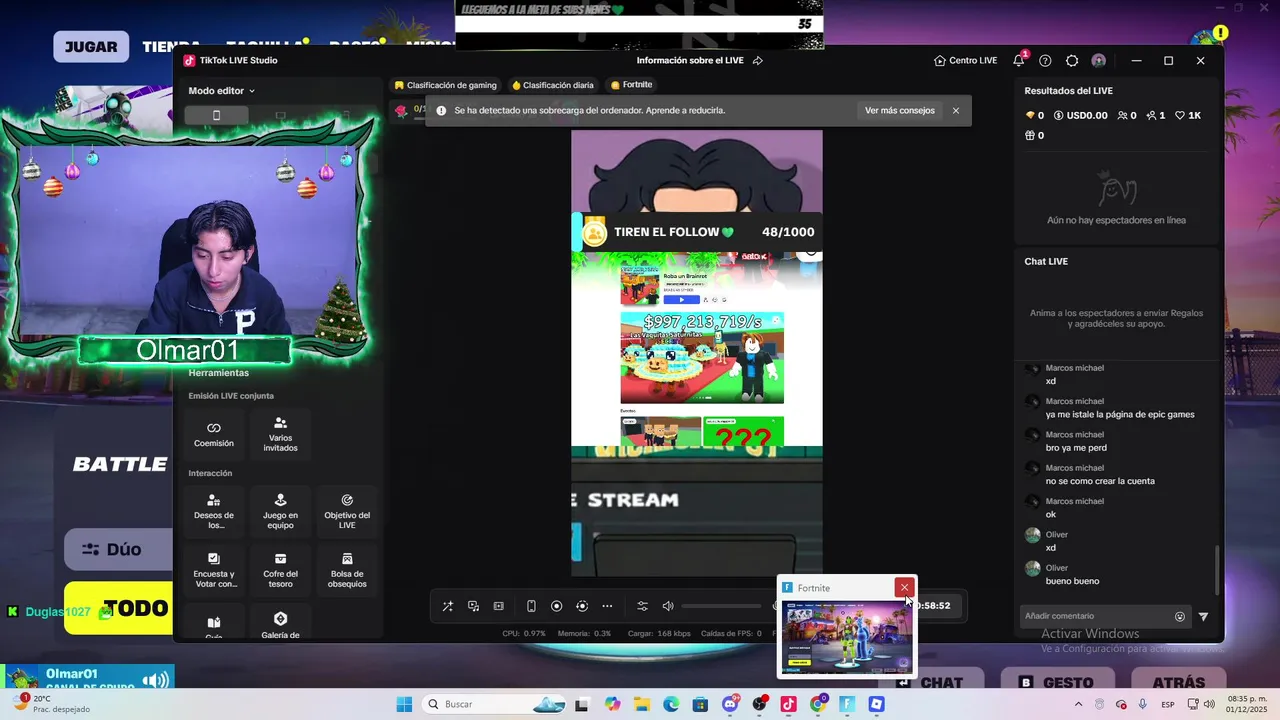The width and height of the screenshot is (1280, 720).
Task: Open Bolsa de obsequios tool
Action: tap(347, 570)
